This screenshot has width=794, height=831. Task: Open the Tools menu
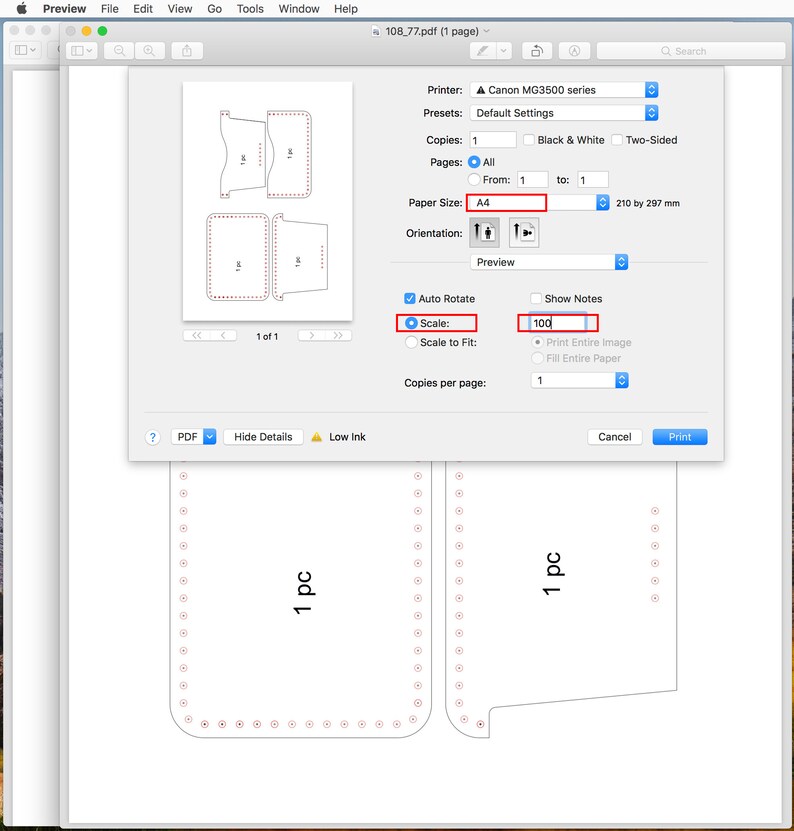pyautogui.click(x=250, y=8)
